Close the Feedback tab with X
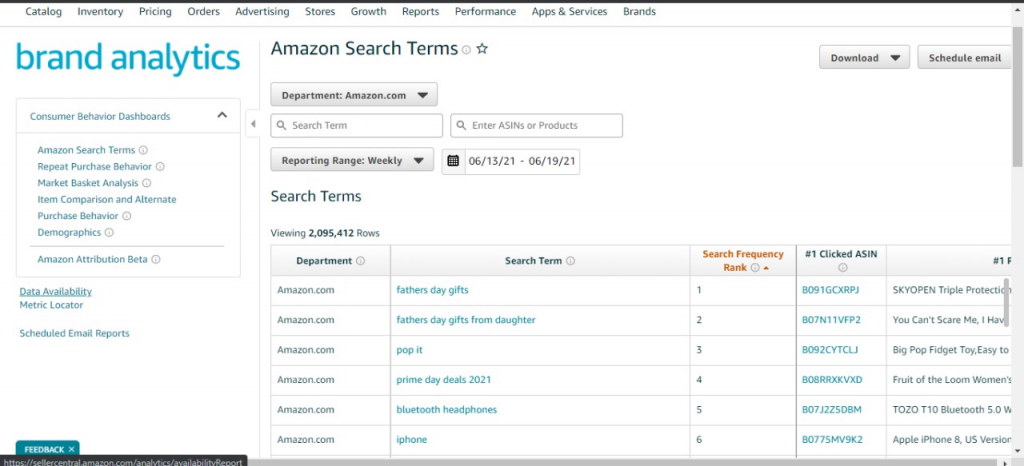Viewport: 1024px width, 466px height. click(71, 449)
